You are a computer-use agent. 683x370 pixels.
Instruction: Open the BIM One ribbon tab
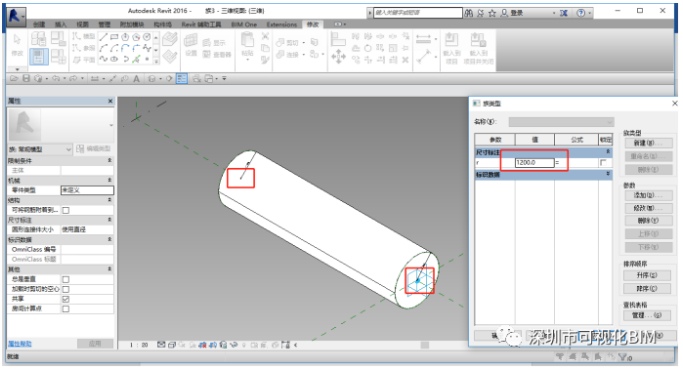pyautogui.click(x=244, y=24)
